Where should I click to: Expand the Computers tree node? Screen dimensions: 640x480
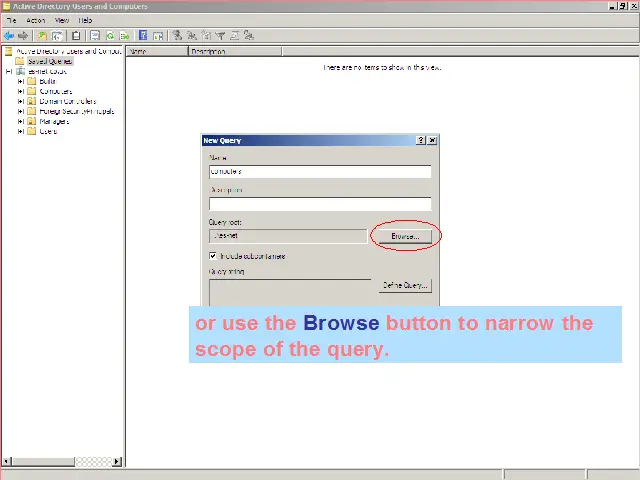(20, 91)
